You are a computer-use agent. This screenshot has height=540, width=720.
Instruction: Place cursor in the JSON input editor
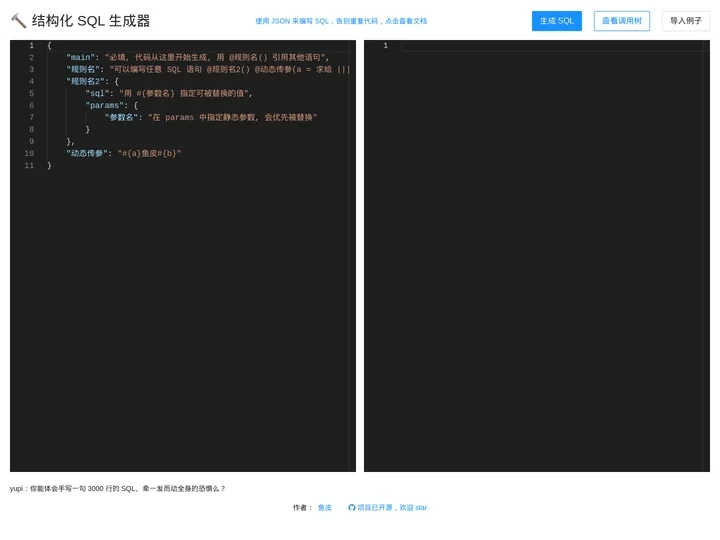(183, 256)
